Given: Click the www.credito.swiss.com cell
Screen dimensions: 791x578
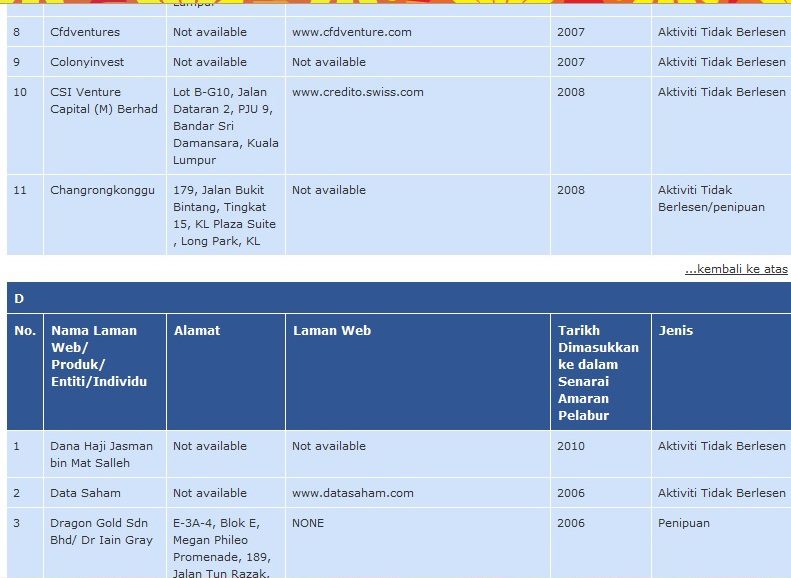Looking at the screenshot, I should tap(418, 126).
